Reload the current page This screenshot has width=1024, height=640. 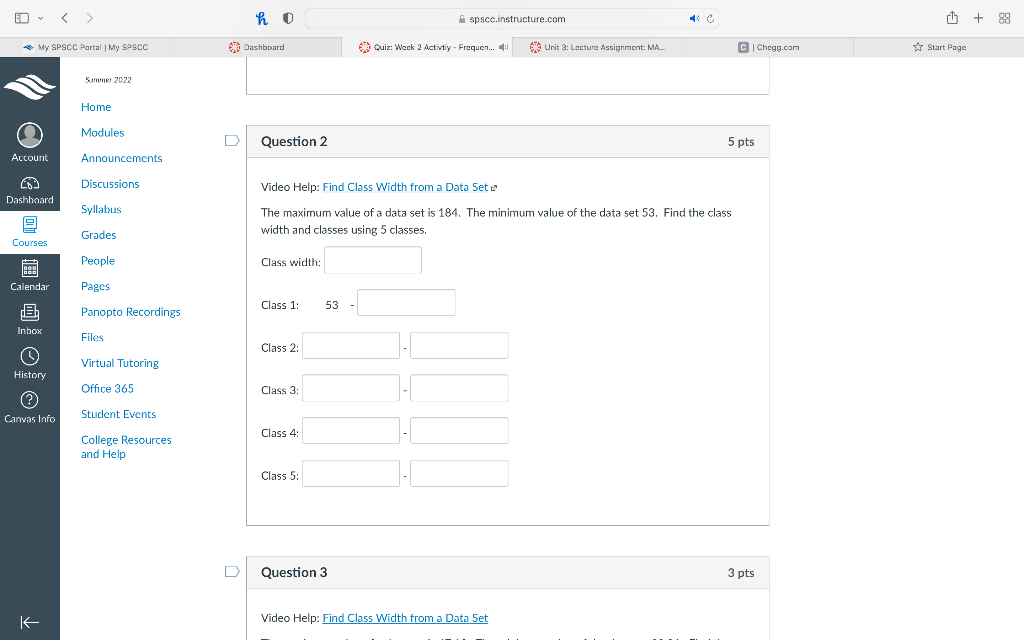[x=711, y=19]
